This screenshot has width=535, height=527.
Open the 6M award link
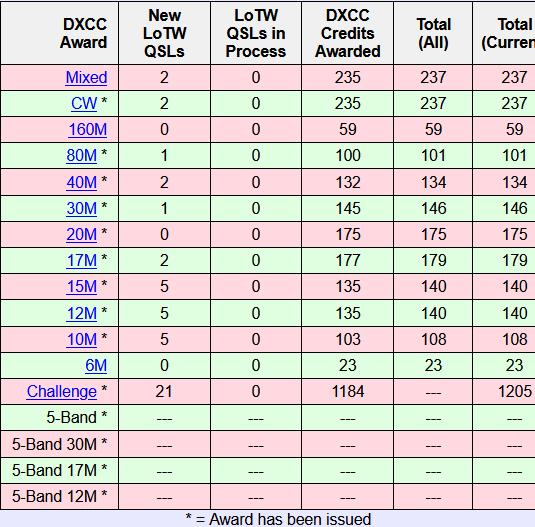tap(96, 365)
